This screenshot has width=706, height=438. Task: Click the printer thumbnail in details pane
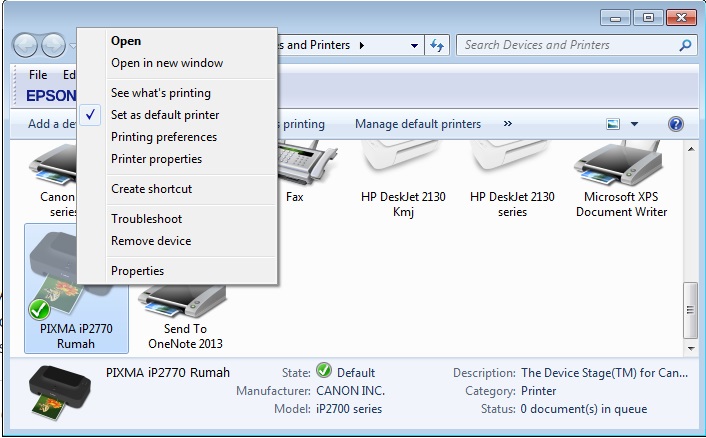tap(59, 392)
